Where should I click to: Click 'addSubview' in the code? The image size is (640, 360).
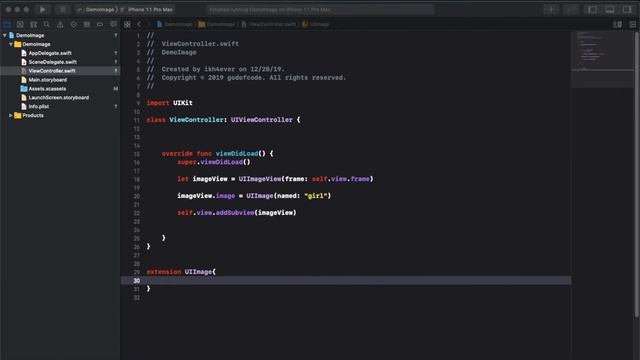pyautogui.click(x=235, y=213)
